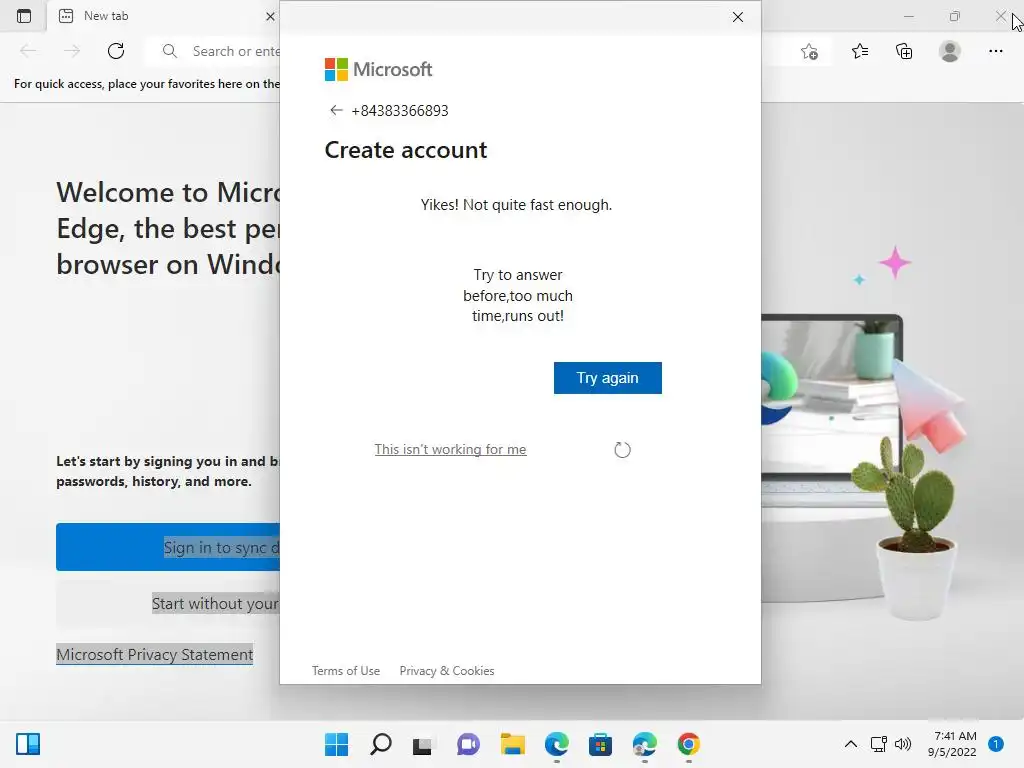Open Privacy & Cookies link
The image size is (1024, 768).
(447, 671)
